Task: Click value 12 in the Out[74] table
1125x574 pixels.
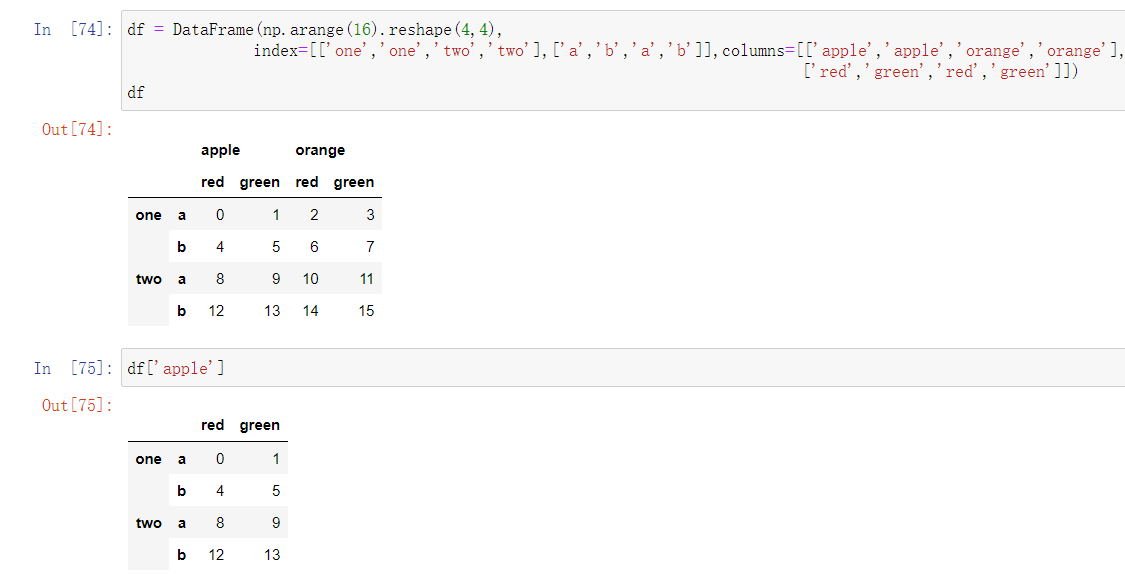Action: coord(216,311)
